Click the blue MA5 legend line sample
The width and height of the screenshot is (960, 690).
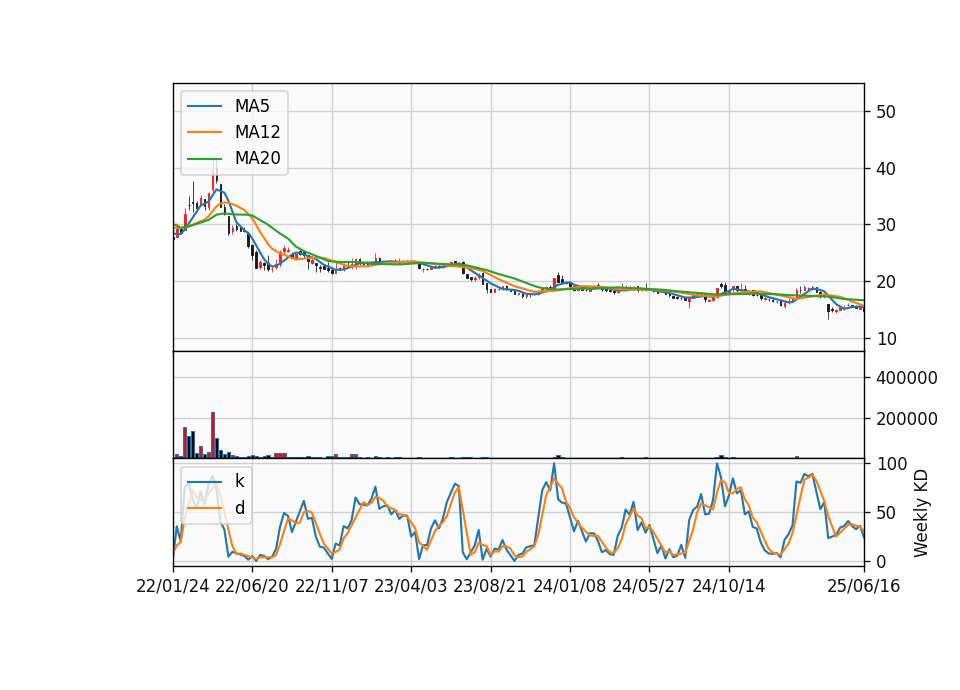[x=204, y=107]
